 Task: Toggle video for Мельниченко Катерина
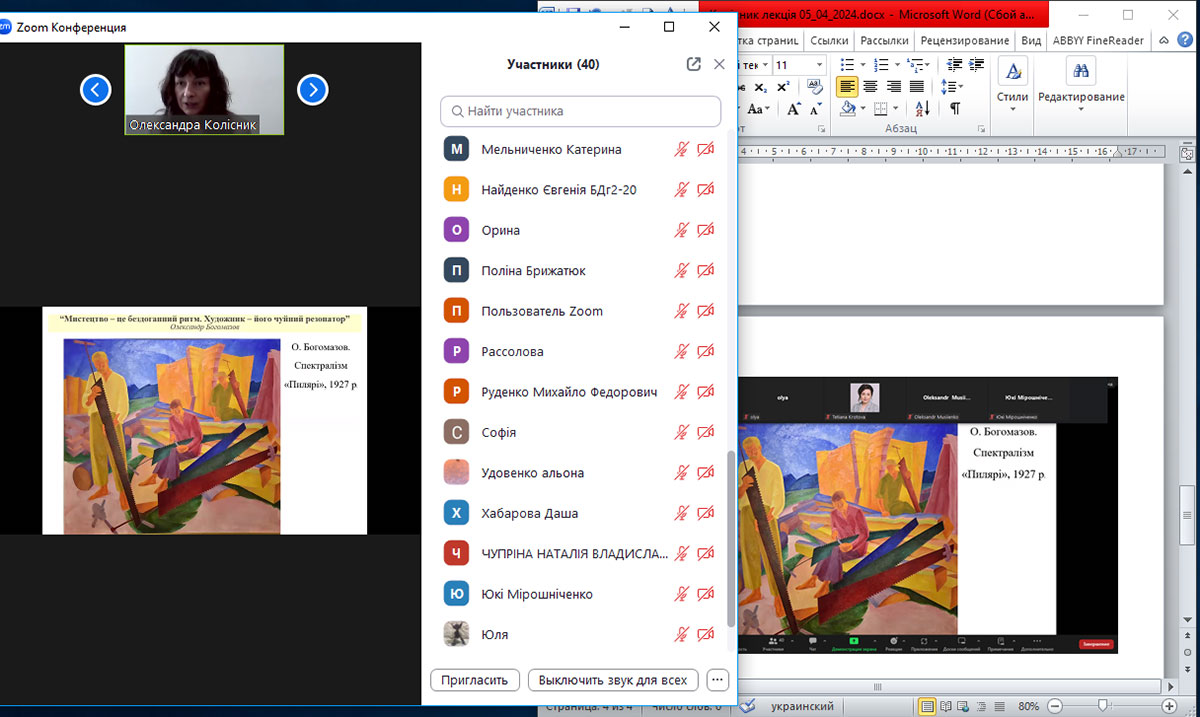coord(706,149)
